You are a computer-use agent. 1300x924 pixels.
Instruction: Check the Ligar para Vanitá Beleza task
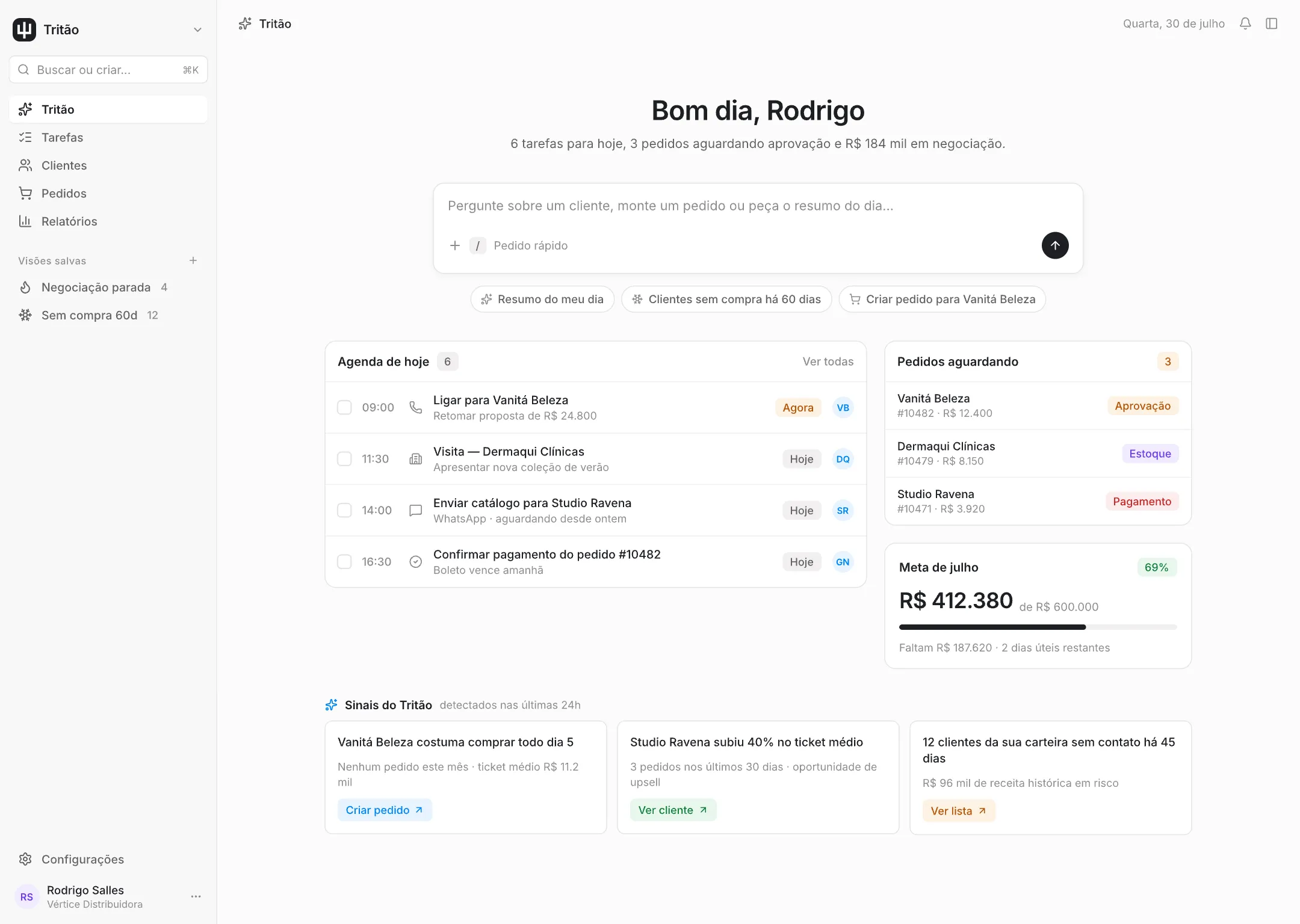[x=344, y=407]
